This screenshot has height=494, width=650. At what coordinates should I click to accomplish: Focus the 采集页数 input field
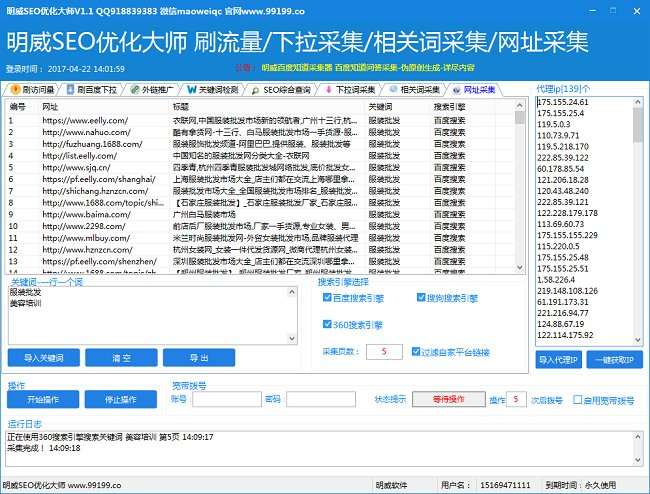click(384, 351)
